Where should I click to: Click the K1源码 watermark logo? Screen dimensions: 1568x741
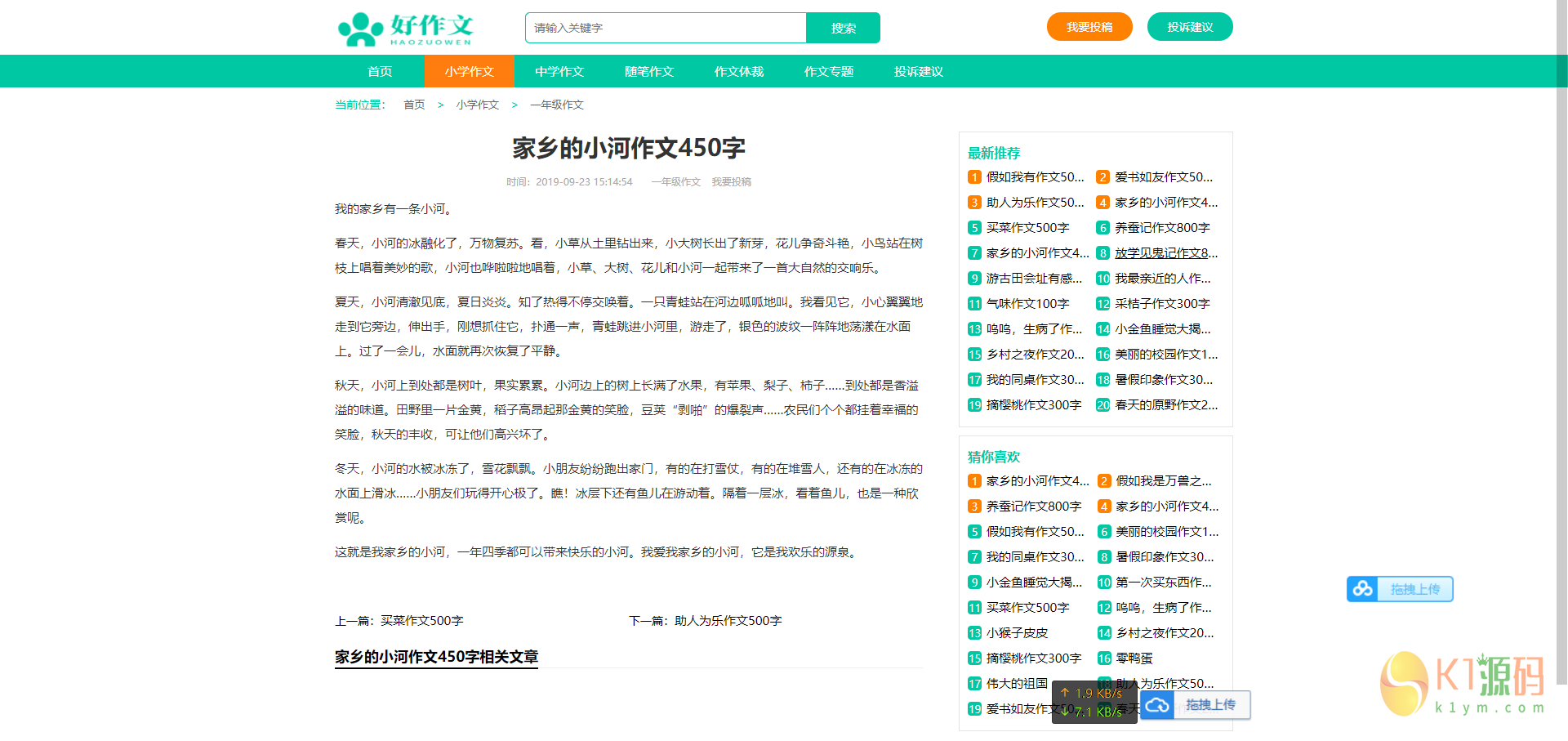(1462, 685)
